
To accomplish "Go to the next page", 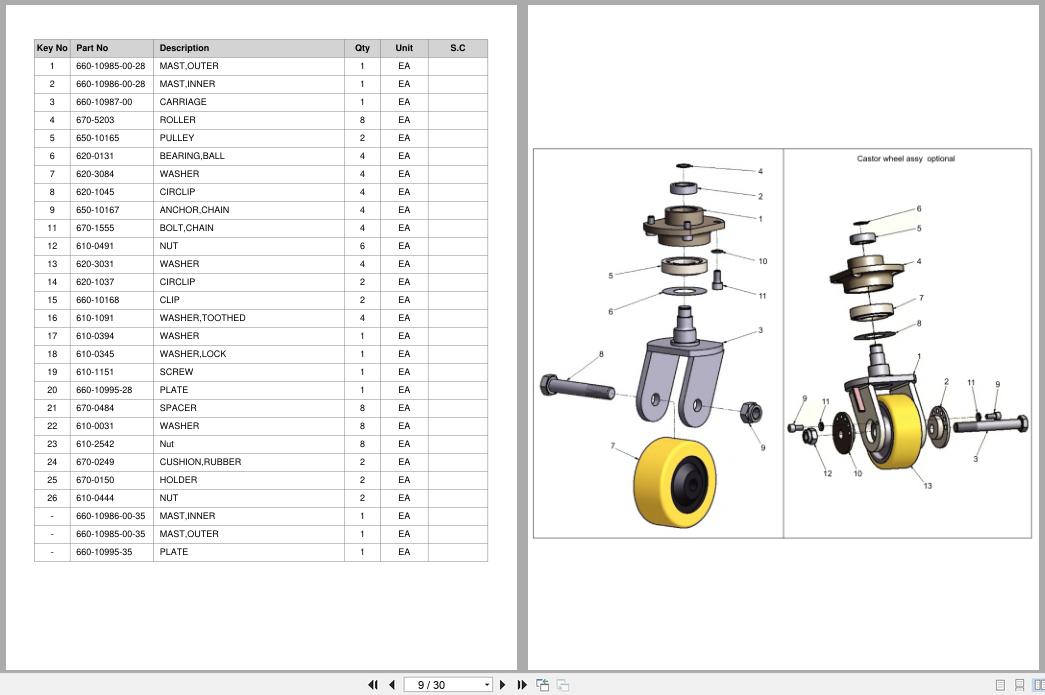I will pos(503,684).
